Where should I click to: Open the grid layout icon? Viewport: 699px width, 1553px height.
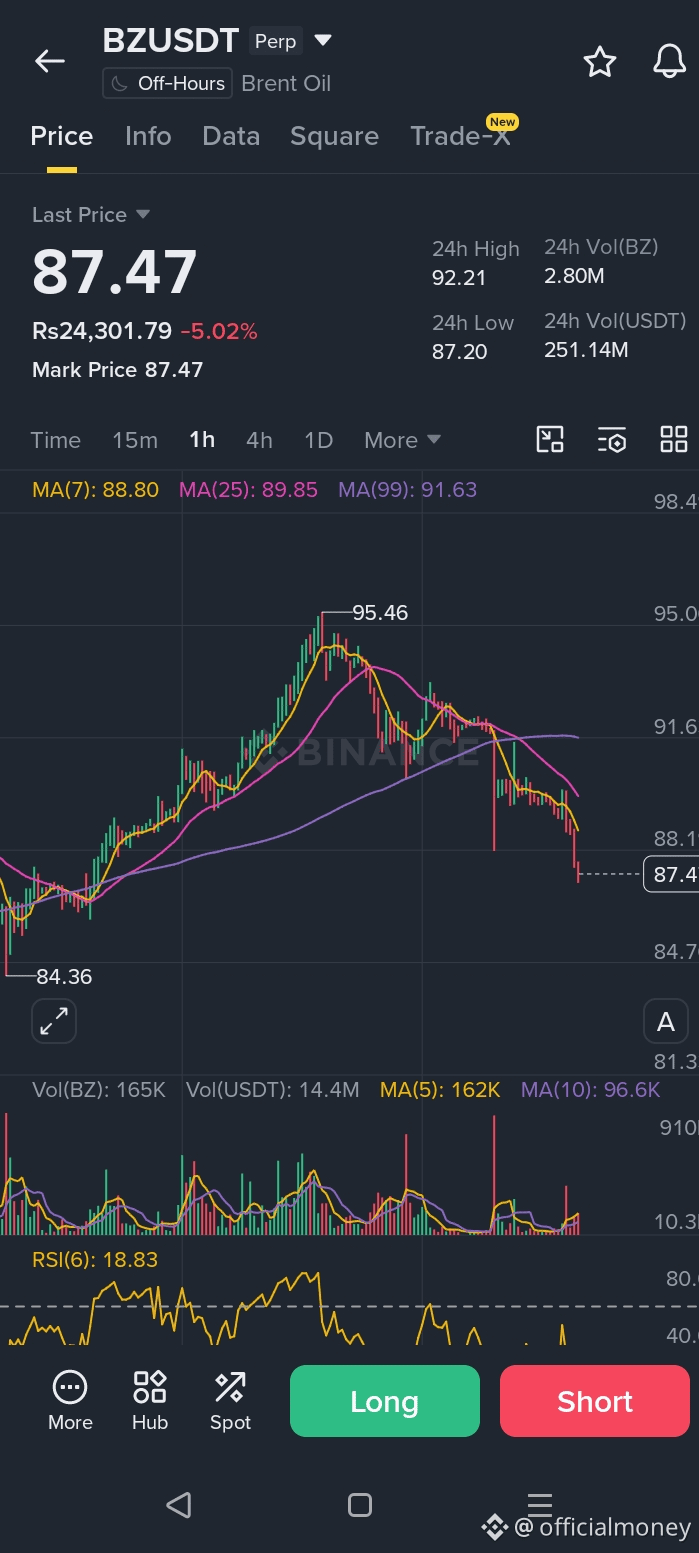click(x=674, y=440)
